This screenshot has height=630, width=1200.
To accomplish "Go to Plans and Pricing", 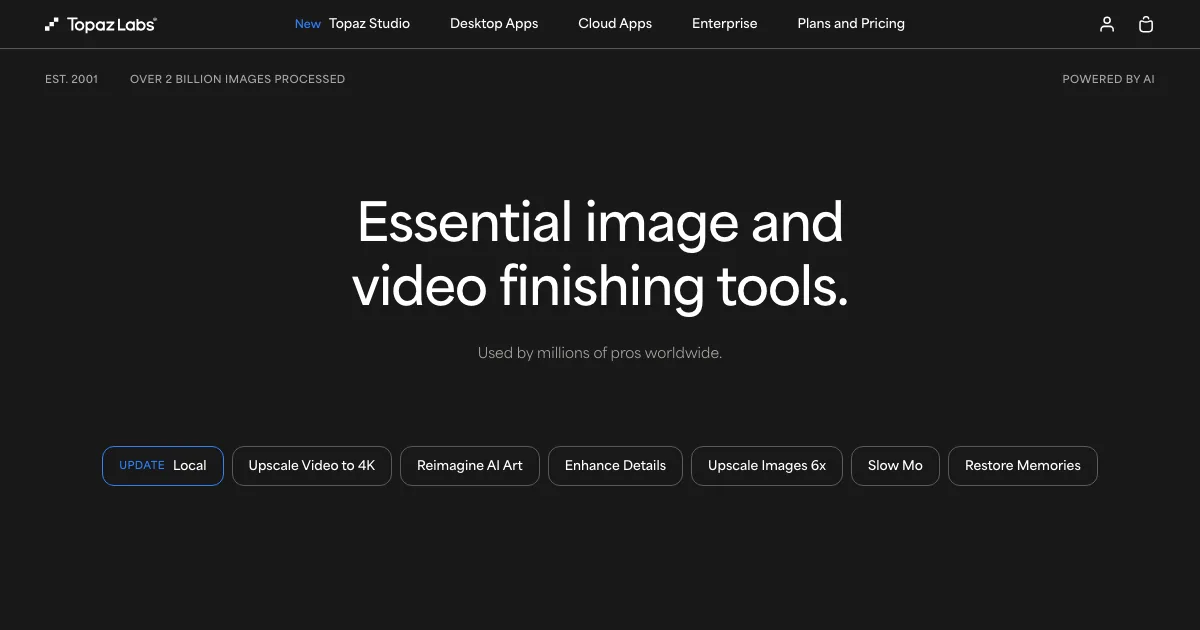I will pos(851,24).
